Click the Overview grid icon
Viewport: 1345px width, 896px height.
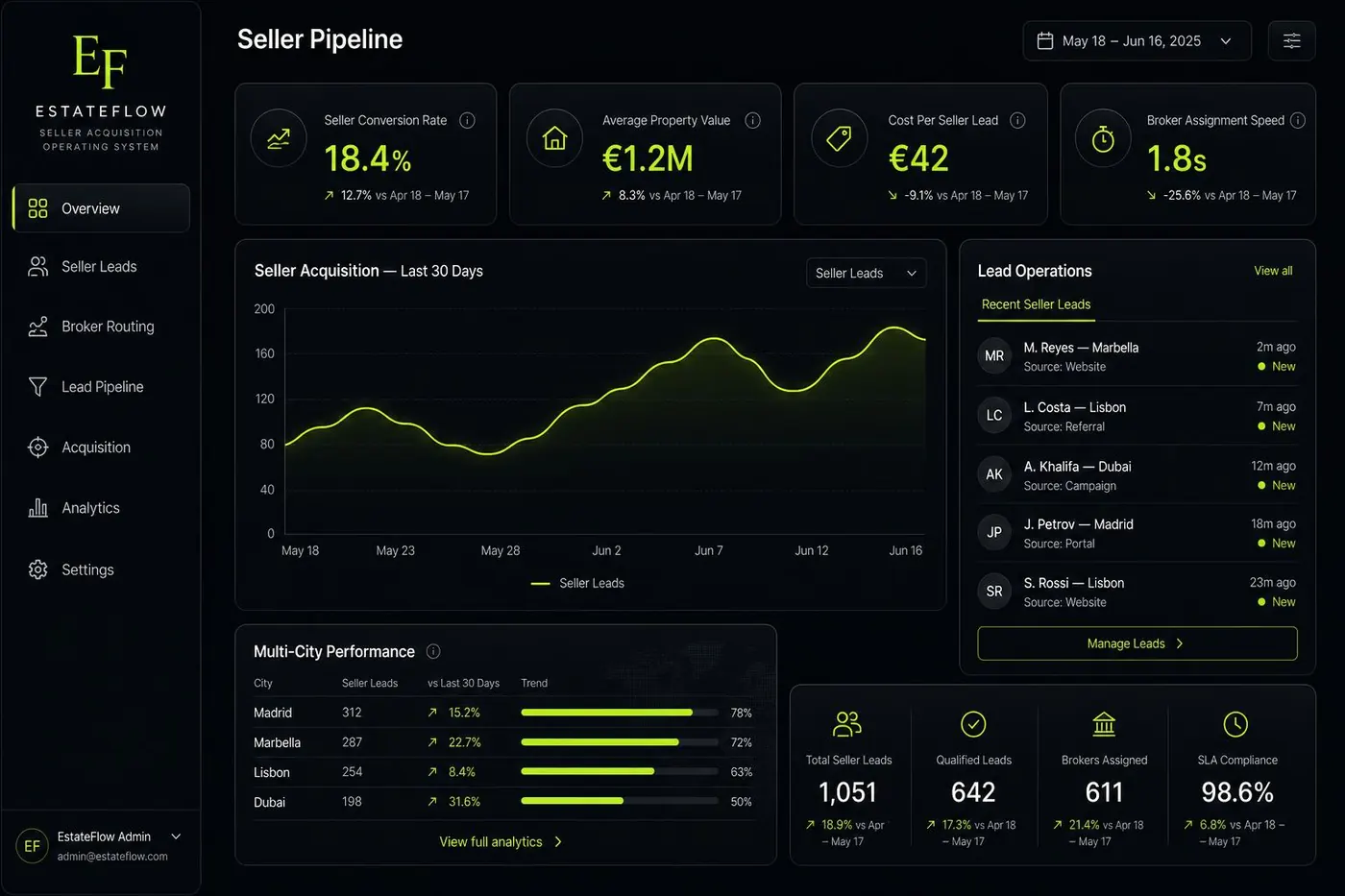click(x=37, y=208)
